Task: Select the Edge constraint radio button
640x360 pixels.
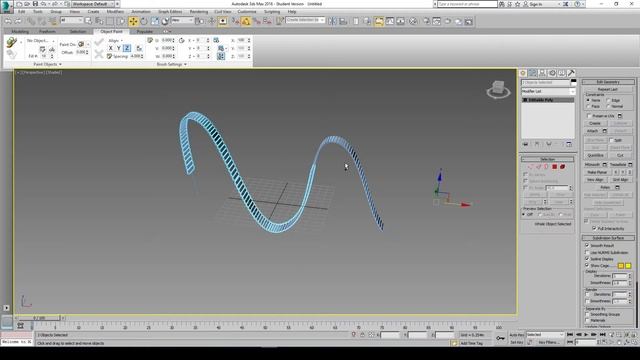Action: click(x=608, y=100)
